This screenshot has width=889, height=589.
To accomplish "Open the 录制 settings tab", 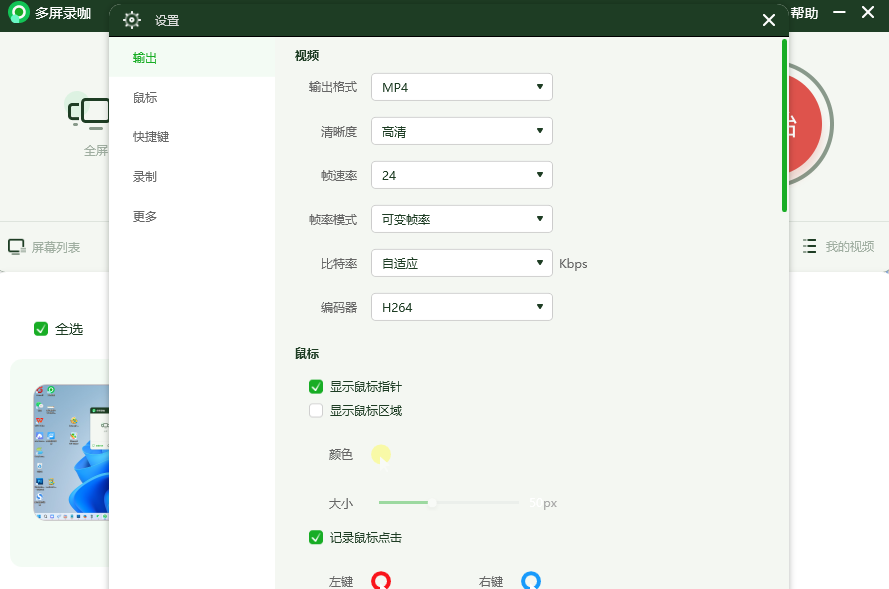I will [145, 177].
